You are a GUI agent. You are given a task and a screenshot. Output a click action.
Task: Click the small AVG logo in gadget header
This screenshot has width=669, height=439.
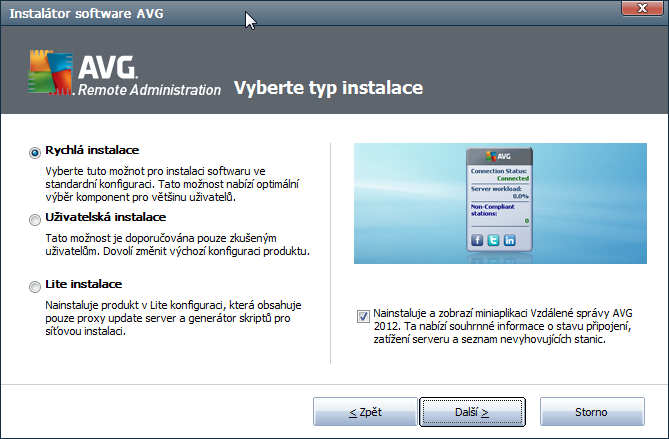point(498,156)
